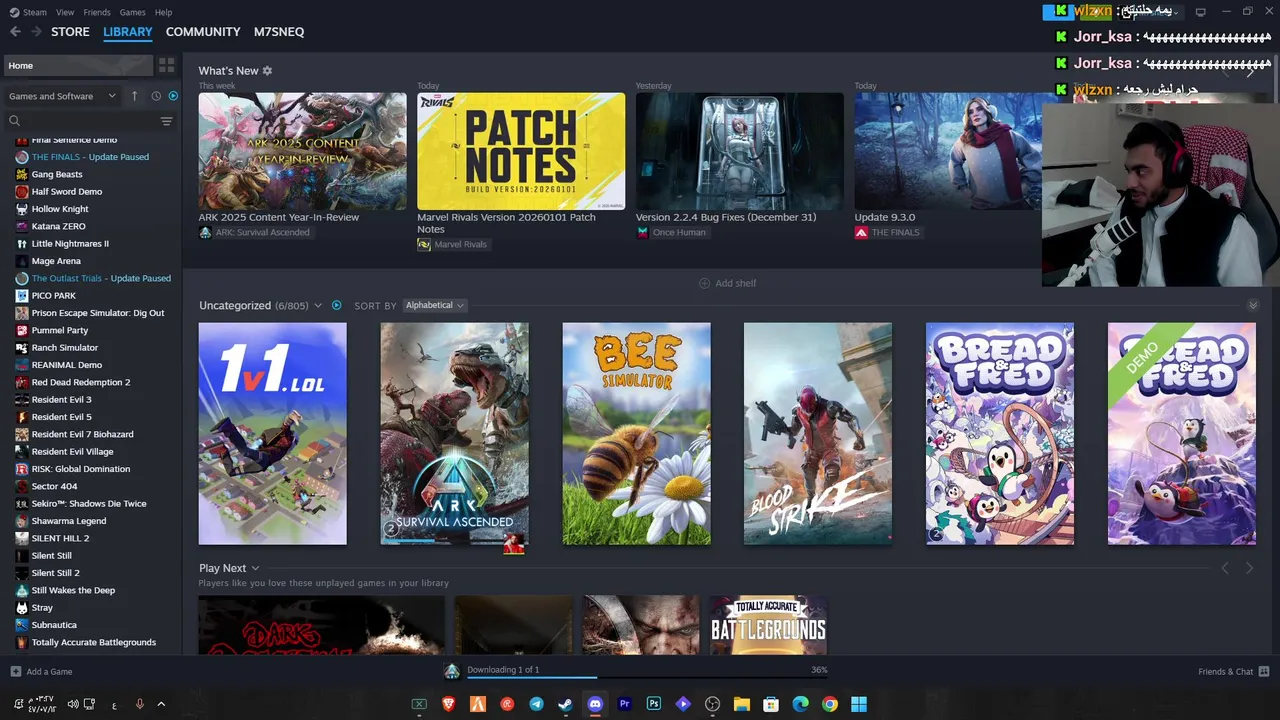Open the LIBRARY tab
The width and height of the screenshot is (1280, 720).
[x=128, y=32]
